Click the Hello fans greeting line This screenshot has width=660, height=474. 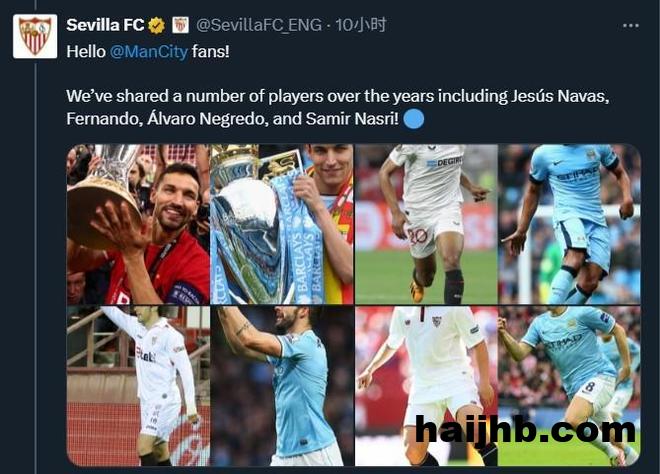tap(148, 52)
